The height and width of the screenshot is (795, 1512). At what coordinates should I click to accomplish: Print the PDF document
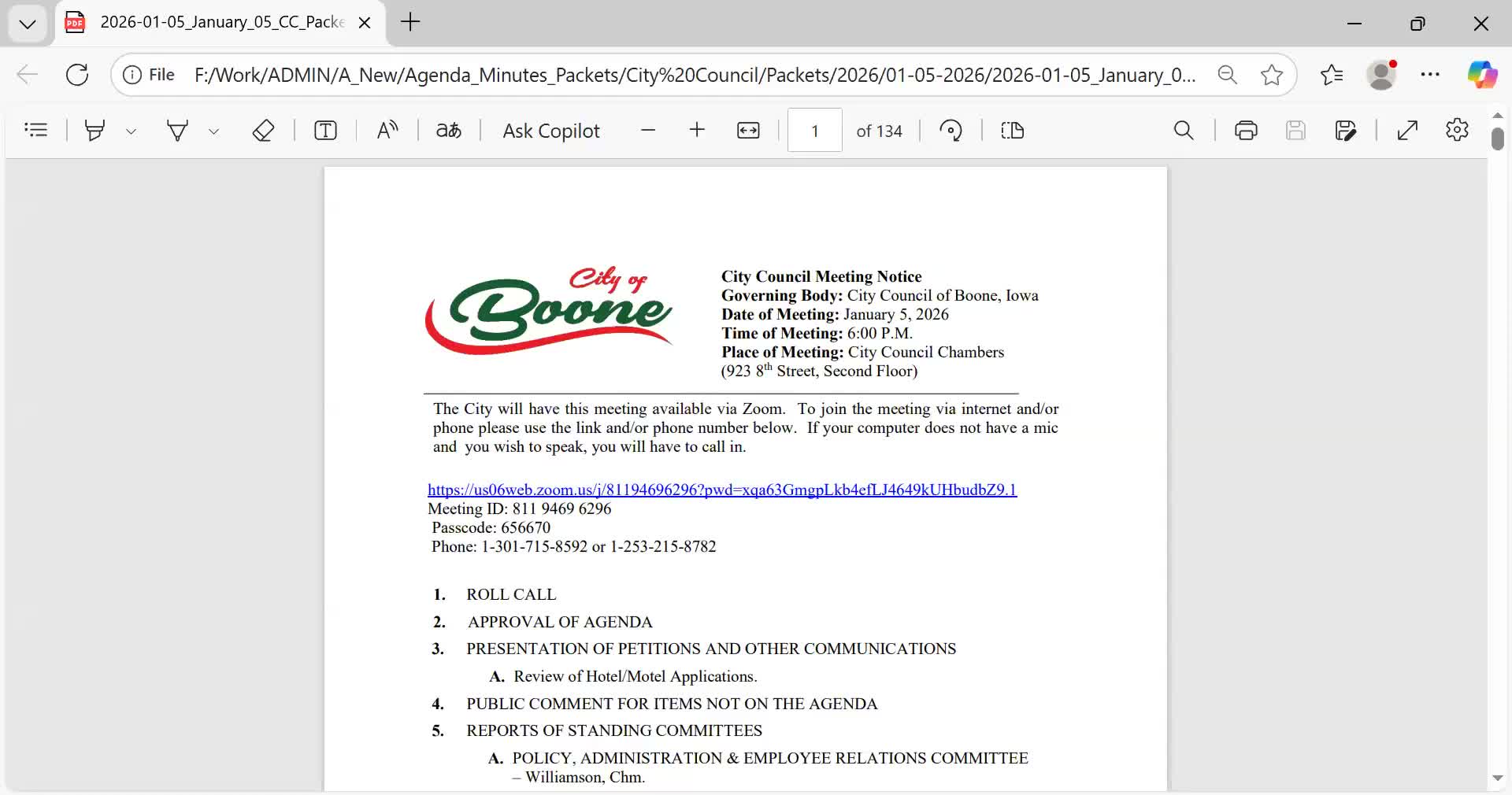pos(1246,130)
